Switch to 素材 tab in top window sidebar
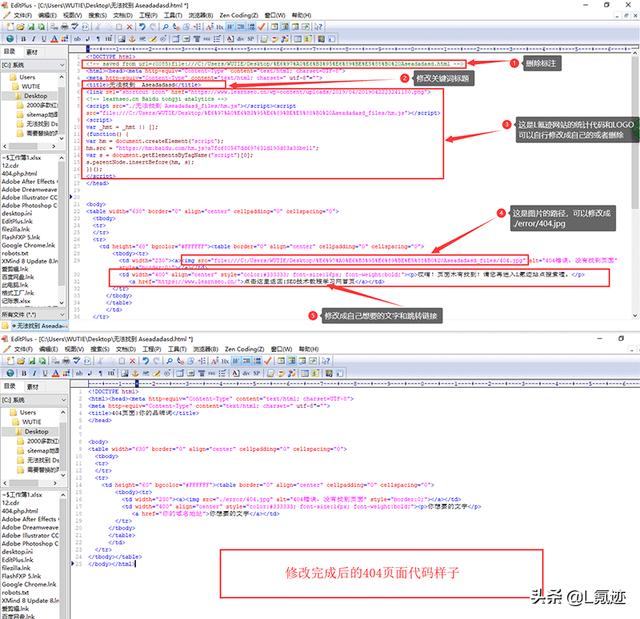The width and height of the screenshot is (640, 619). pyautogui.click(x=32, y=52)
